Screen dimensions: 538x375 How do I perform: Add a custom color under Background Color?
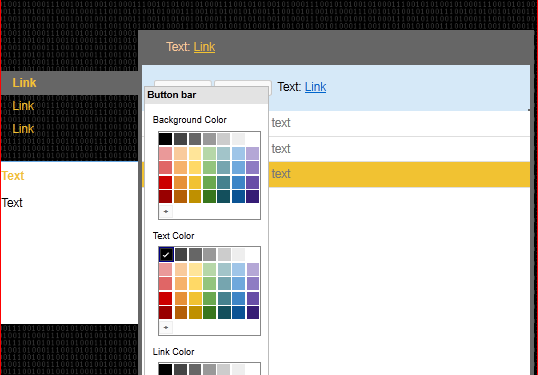click(x=166, y=211)
